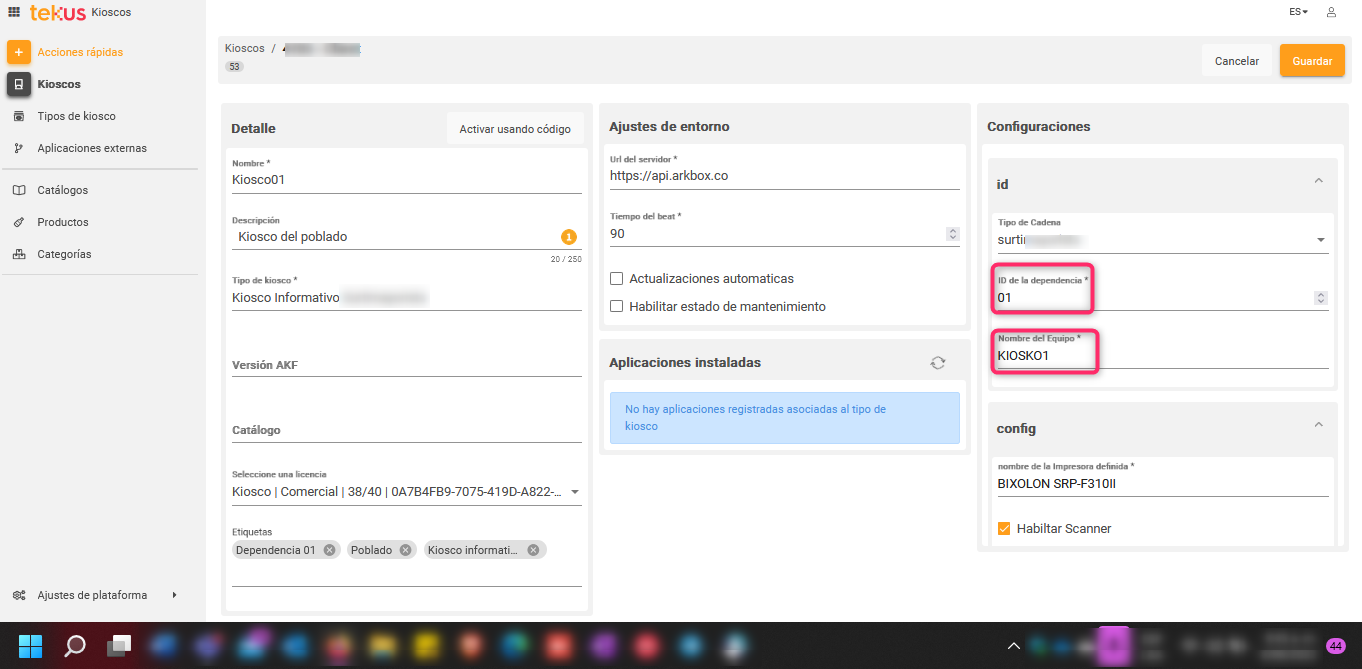Image resolution: width=1362 pixels, height=669 pixels.
Task: Remove the Poblado tag
Action: point(405,550)
